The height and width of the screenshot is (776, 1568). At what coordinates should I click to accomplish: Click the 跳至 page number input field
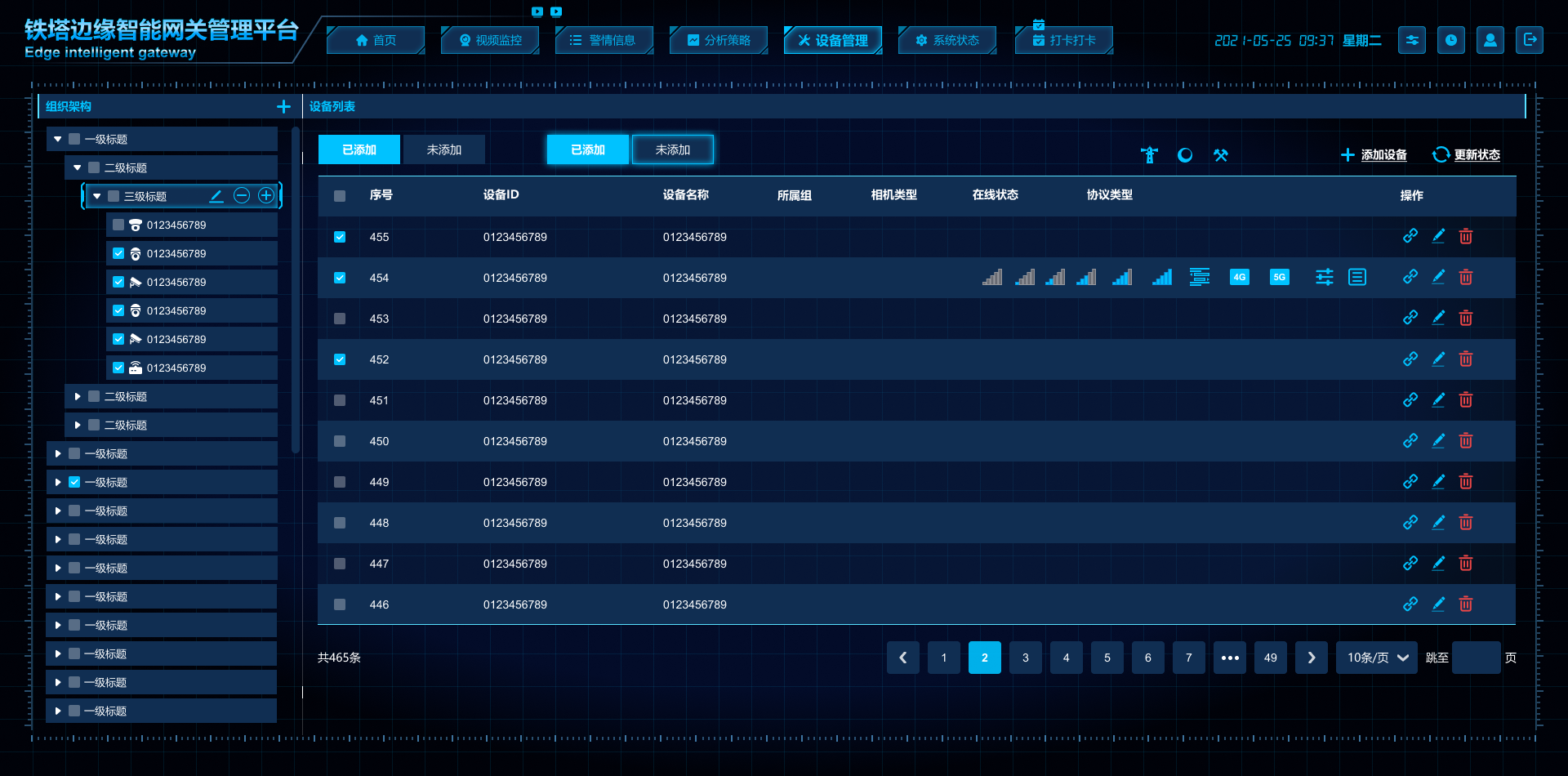click(x=1476, y=658)
